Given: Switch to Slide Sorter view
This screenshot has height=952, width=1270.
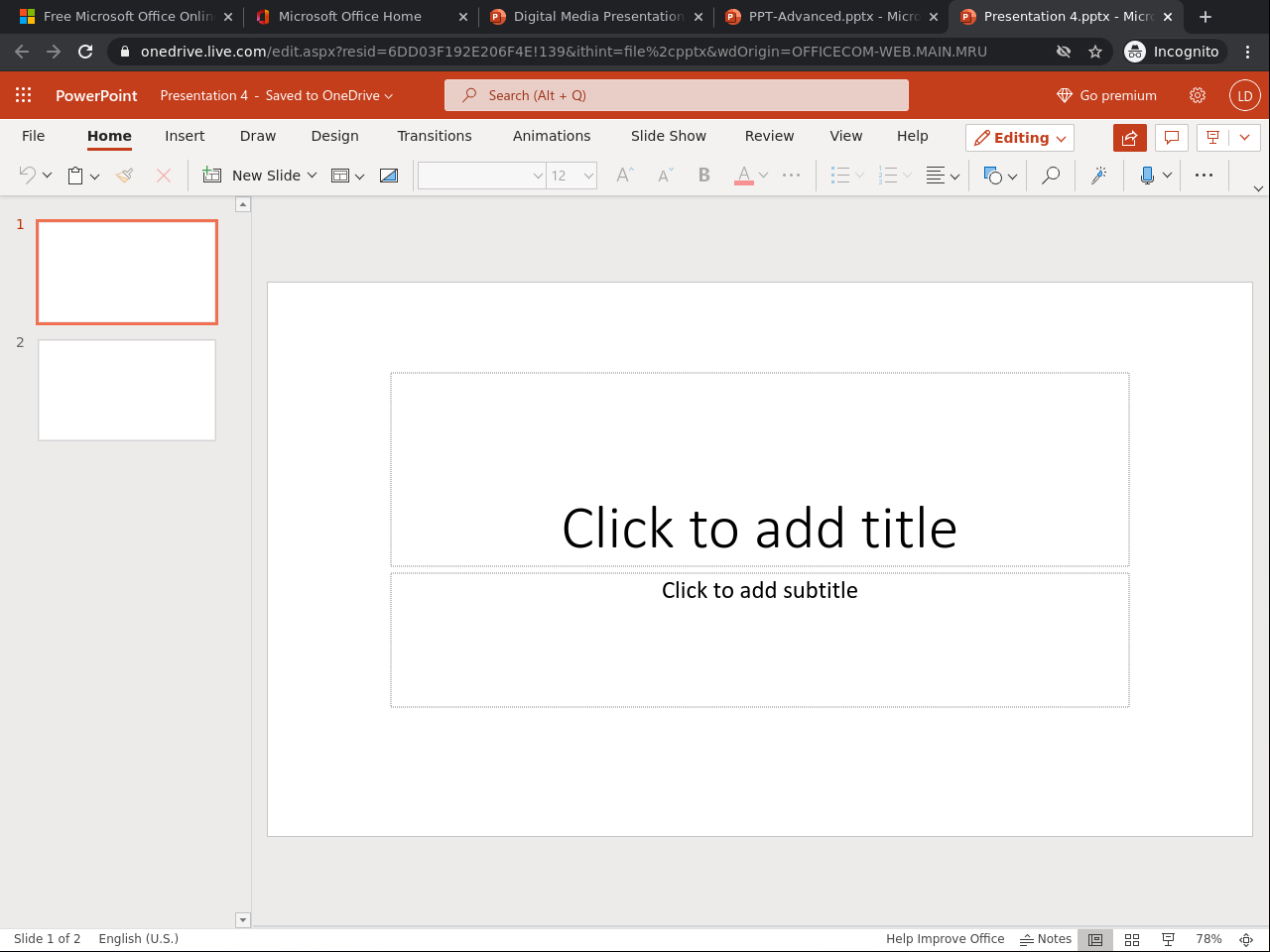Looking at the screenshot, I should click(1132, 939).
